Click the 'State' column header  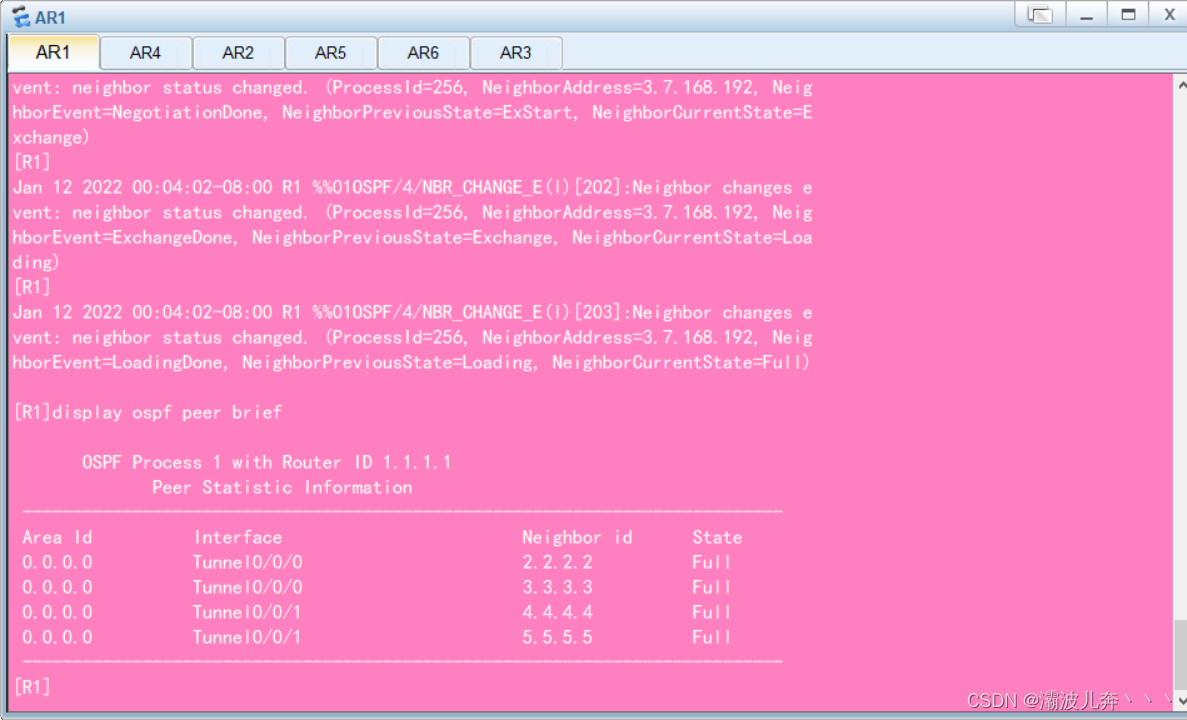click(x=717, y=538)
